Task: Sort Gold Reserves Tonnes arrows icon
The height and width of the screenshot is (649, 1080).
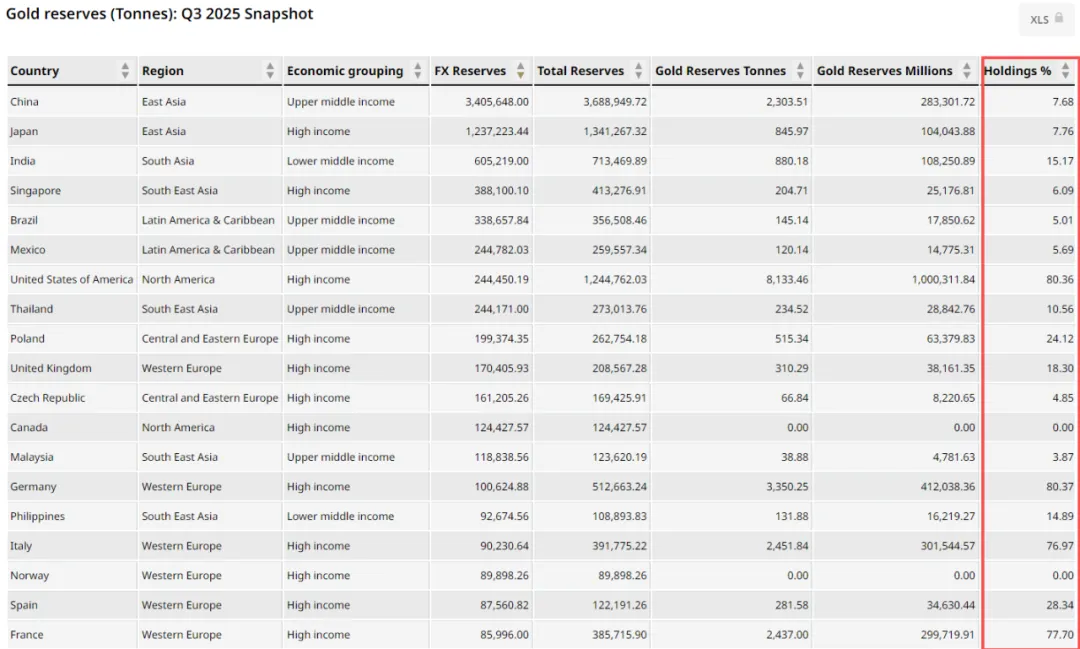Action: coord(800,70)
